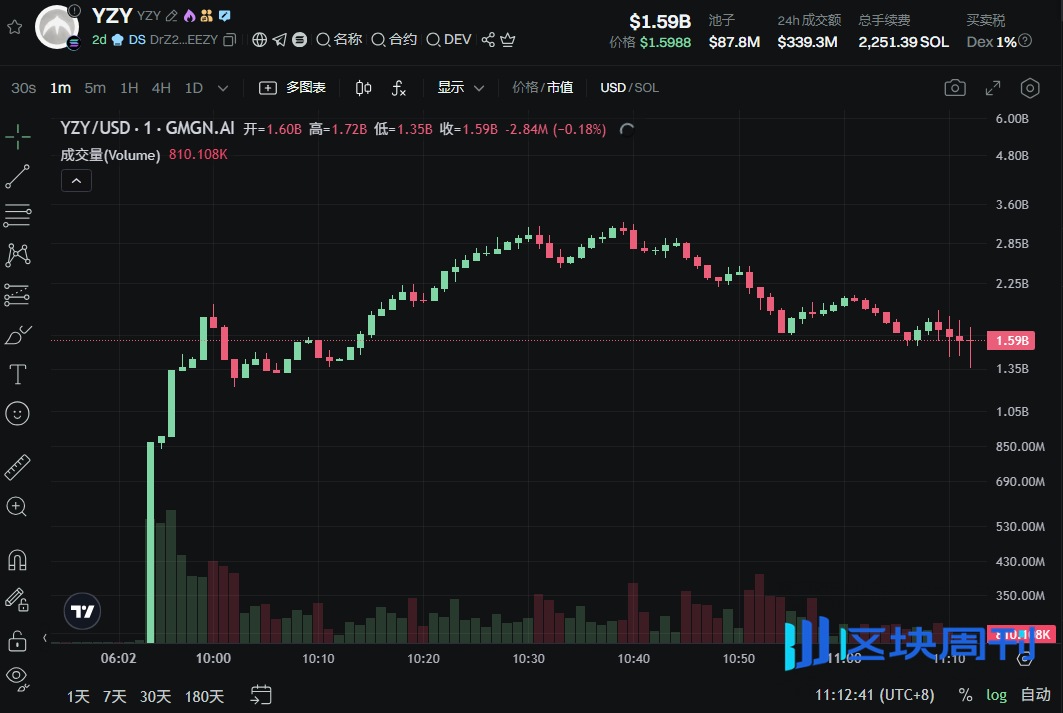The width and height of the screenshot is (1063, 713).
Task: Set chart range to 180天
Action: click(x=204, y=696)
